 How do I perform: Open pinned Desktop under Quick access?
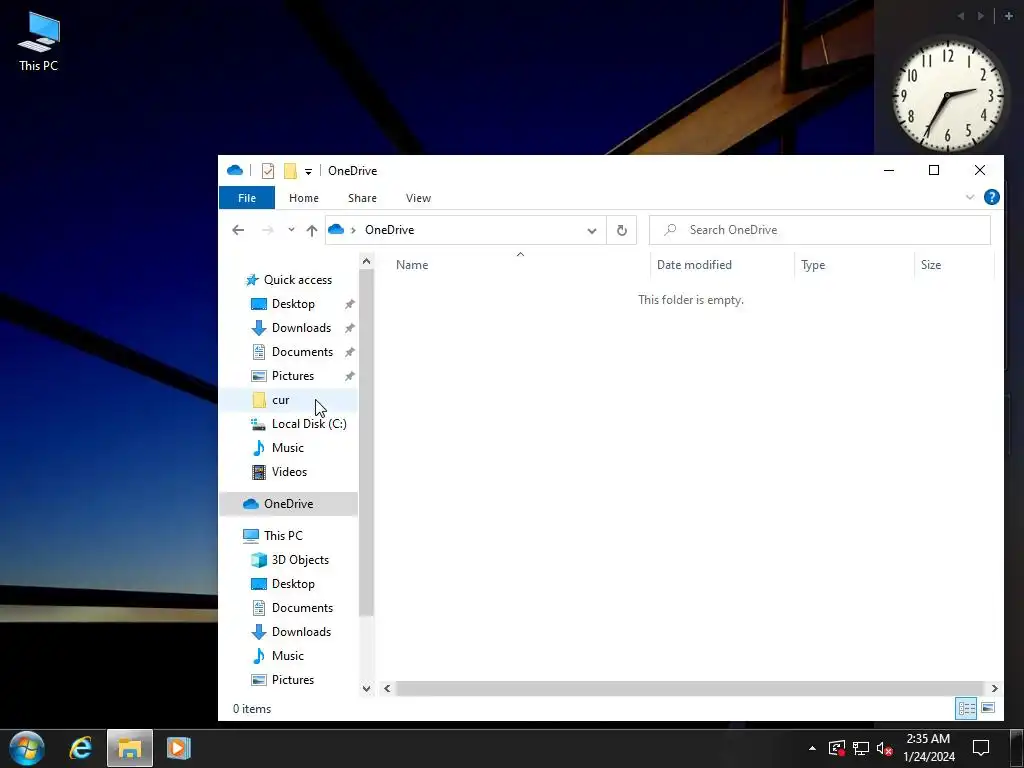tap(293, 304)
